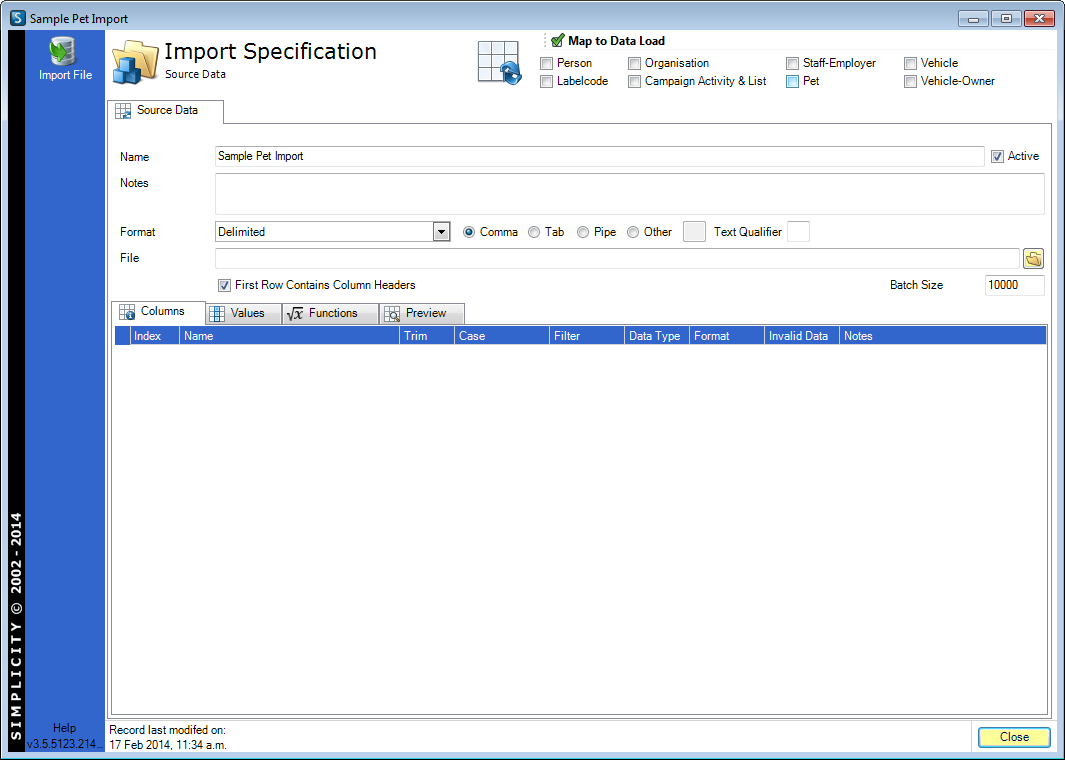1065x760 pixels.
Task: Click the Name column header in grid
Action: pyautogui.click(x=289, y=336)
